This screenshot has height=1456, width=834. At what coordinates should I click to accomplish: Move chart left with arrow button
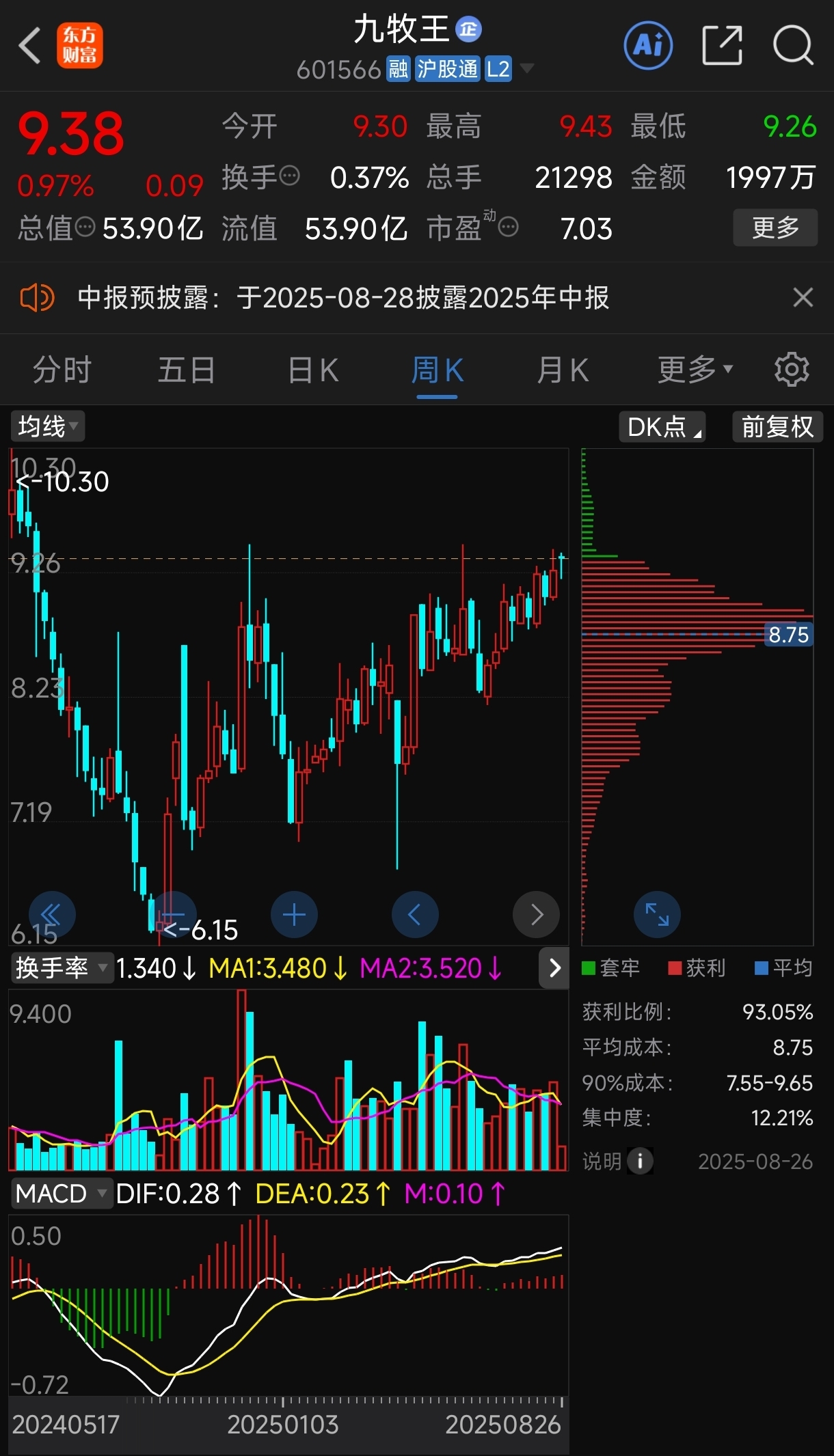[415, 914]
